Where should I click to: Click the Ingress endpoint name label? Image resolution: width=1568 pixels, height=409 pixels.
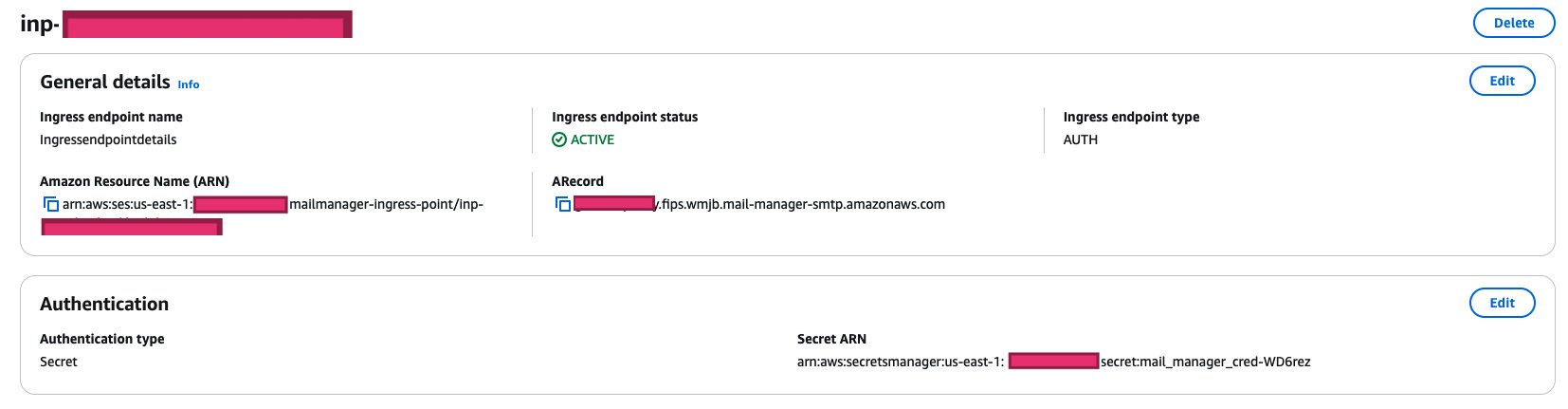click(x=111, y=117)
